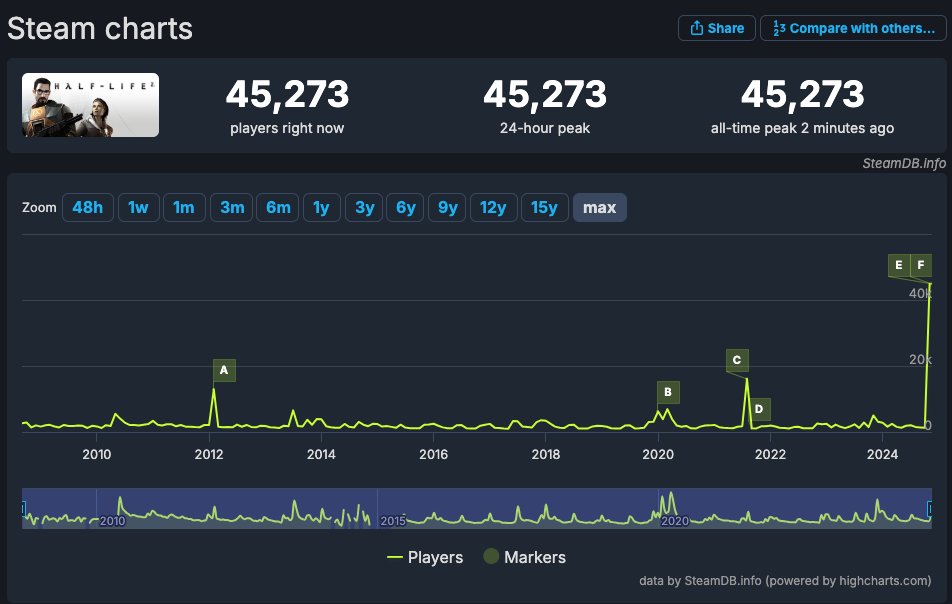The image size is (952, 604).
Task: Set zoom to 15y
Action: pyautogui.click(x=544, y=208)
